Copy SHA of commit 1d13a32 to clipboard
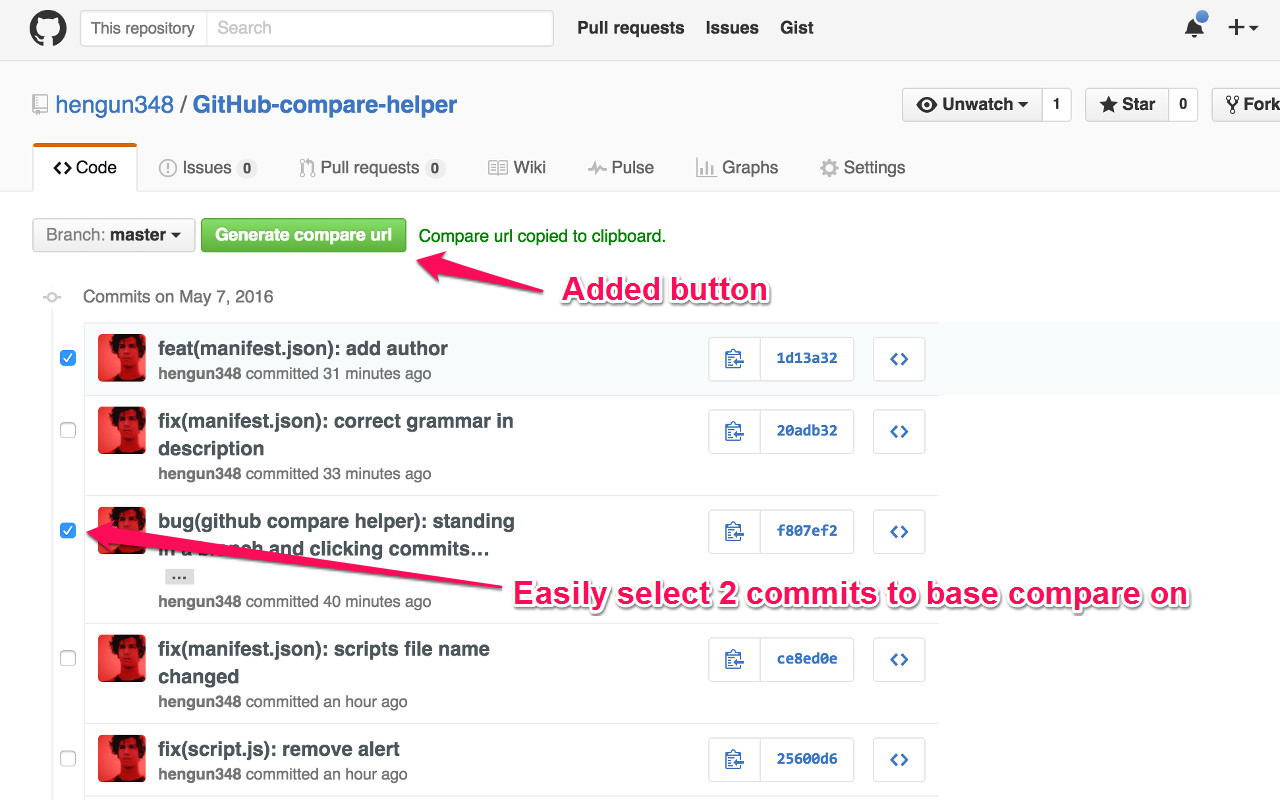Image resolution: width=1280 pixels, height=800 pixels. pos(735,359)
